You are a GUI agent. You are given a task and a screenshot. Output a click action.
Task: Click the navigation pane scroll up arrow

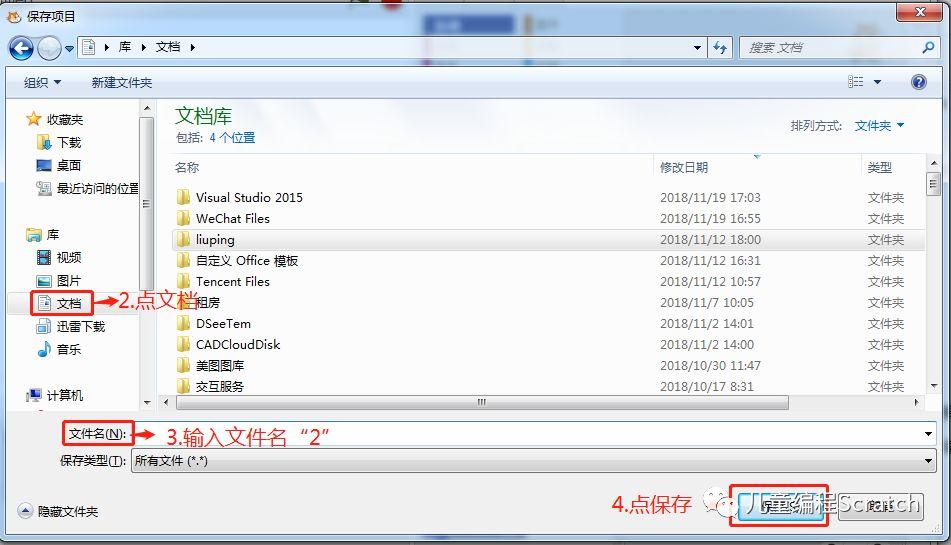[147, 109]
